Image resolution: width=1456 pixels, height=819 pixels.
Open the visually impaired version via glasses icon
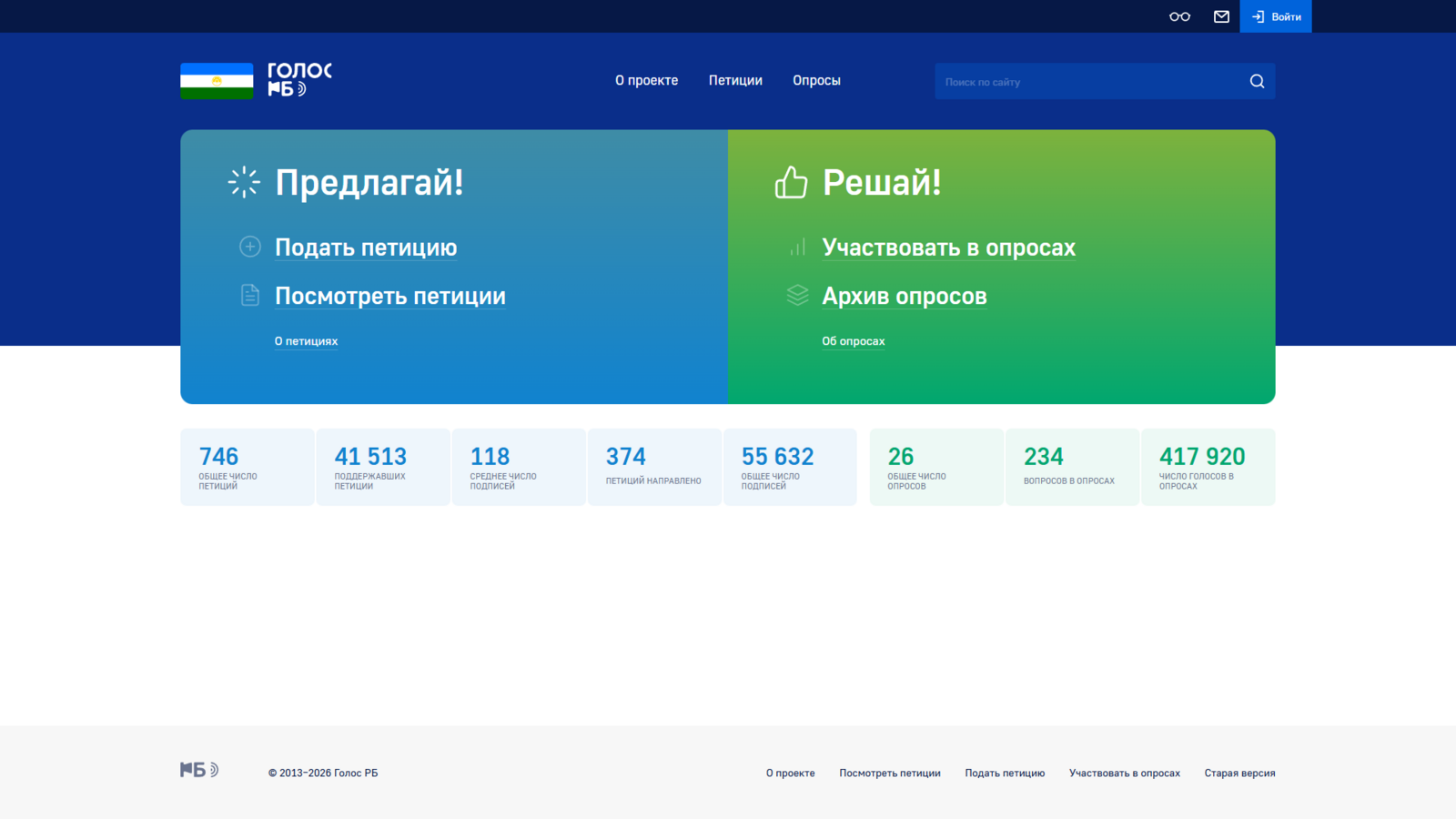coord(1179,15)
